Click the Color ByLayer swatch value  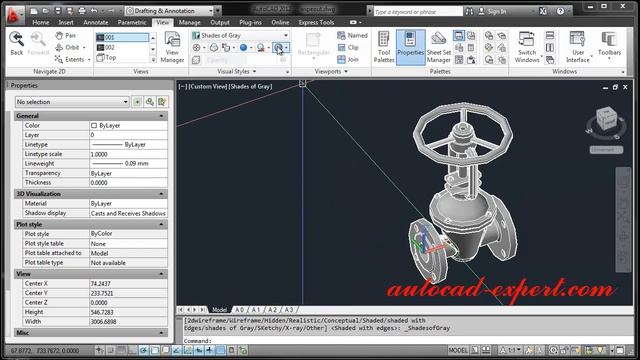(x=128, y=125)
